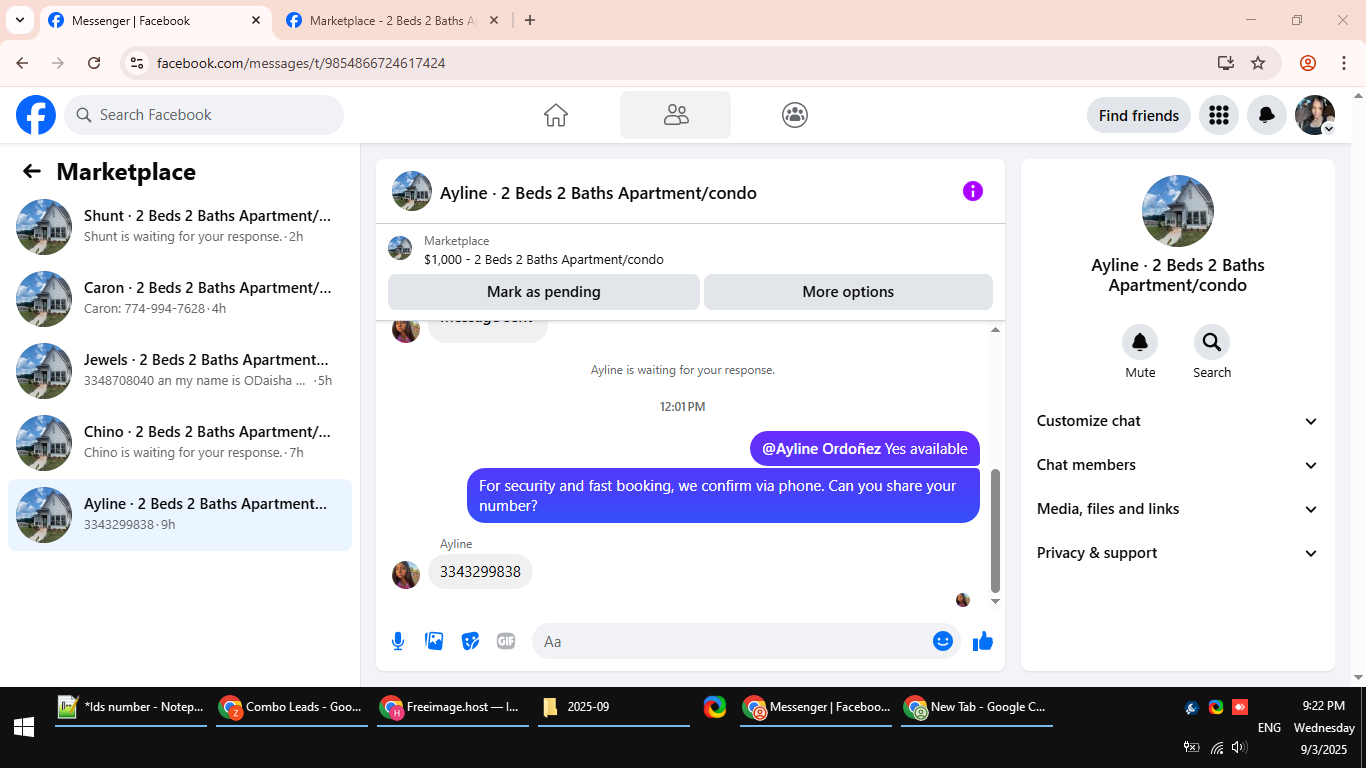1366x768 pixels.
Task: Search within the conversation
Action: click(1212, 343)
